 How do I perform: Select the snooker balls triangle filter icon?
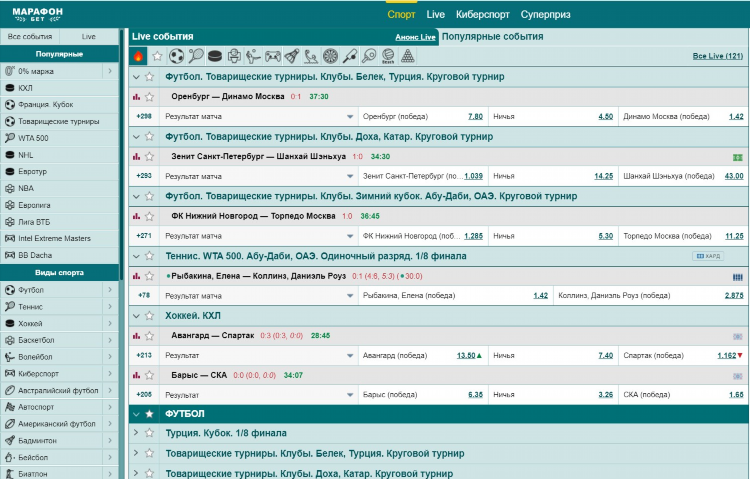(x=408, y=56)
